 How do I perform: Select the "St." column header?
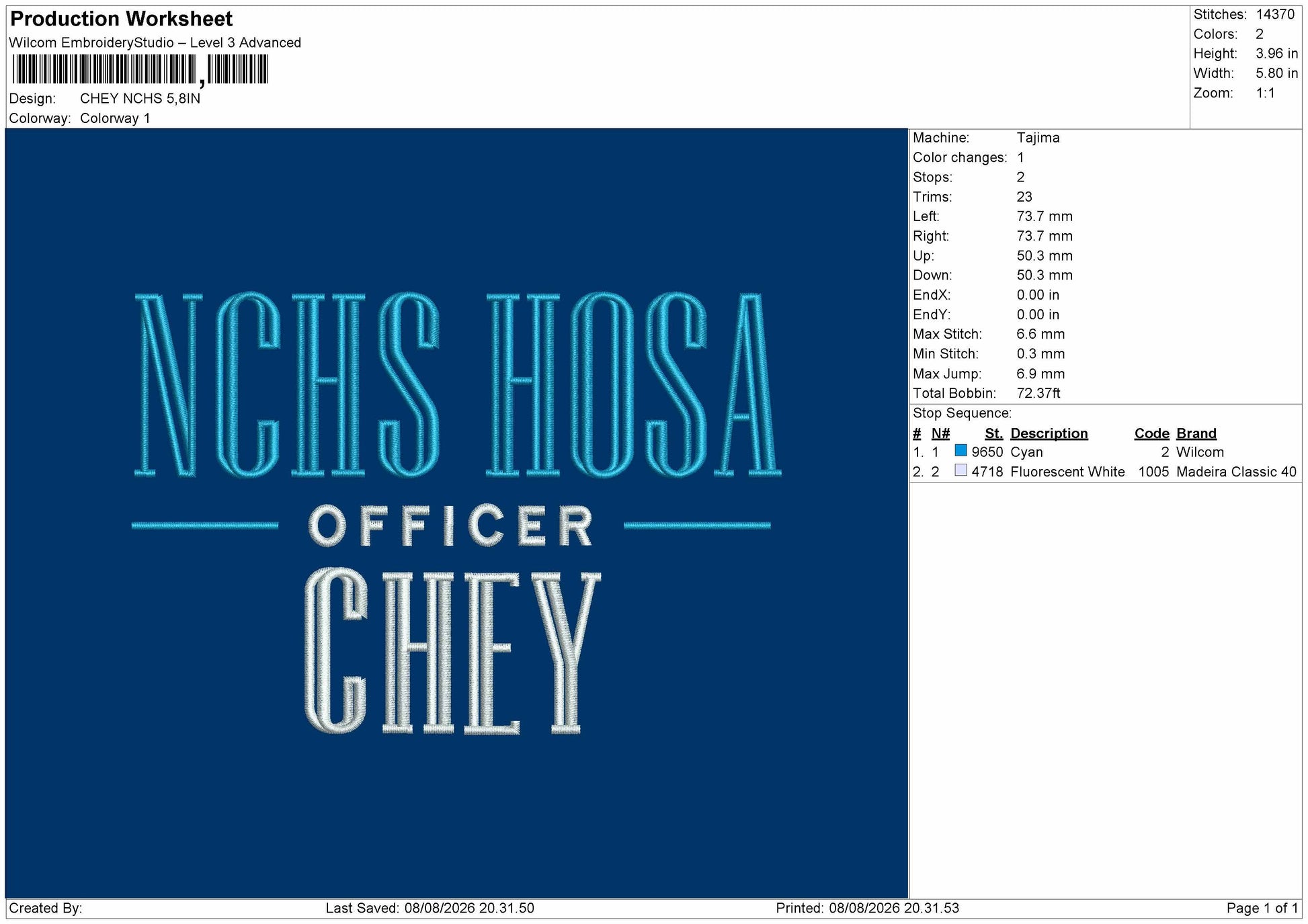994,433
